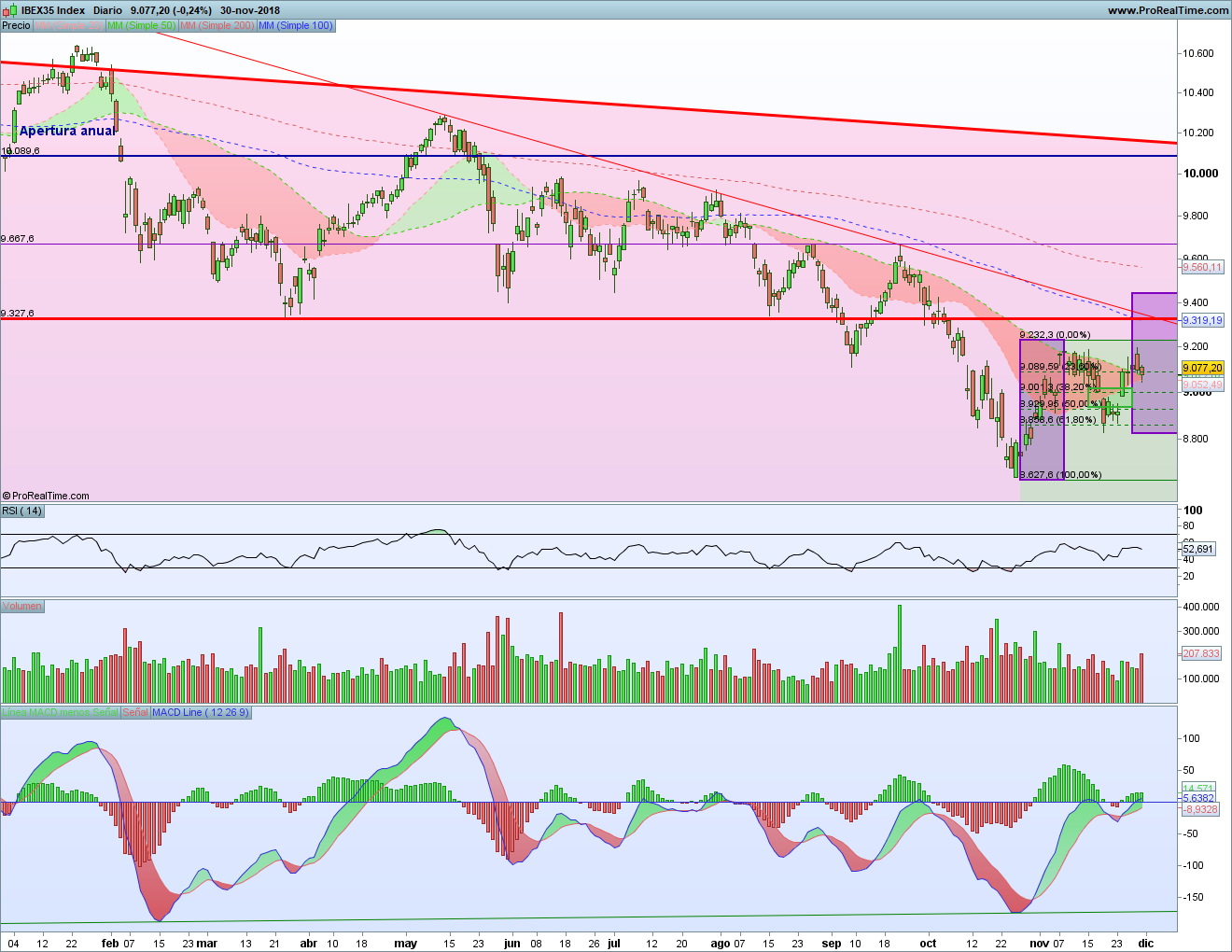Click the Señal label in MACD panel
The width and height of the screenshot is (1232, 952).
[x=134, y=712]
